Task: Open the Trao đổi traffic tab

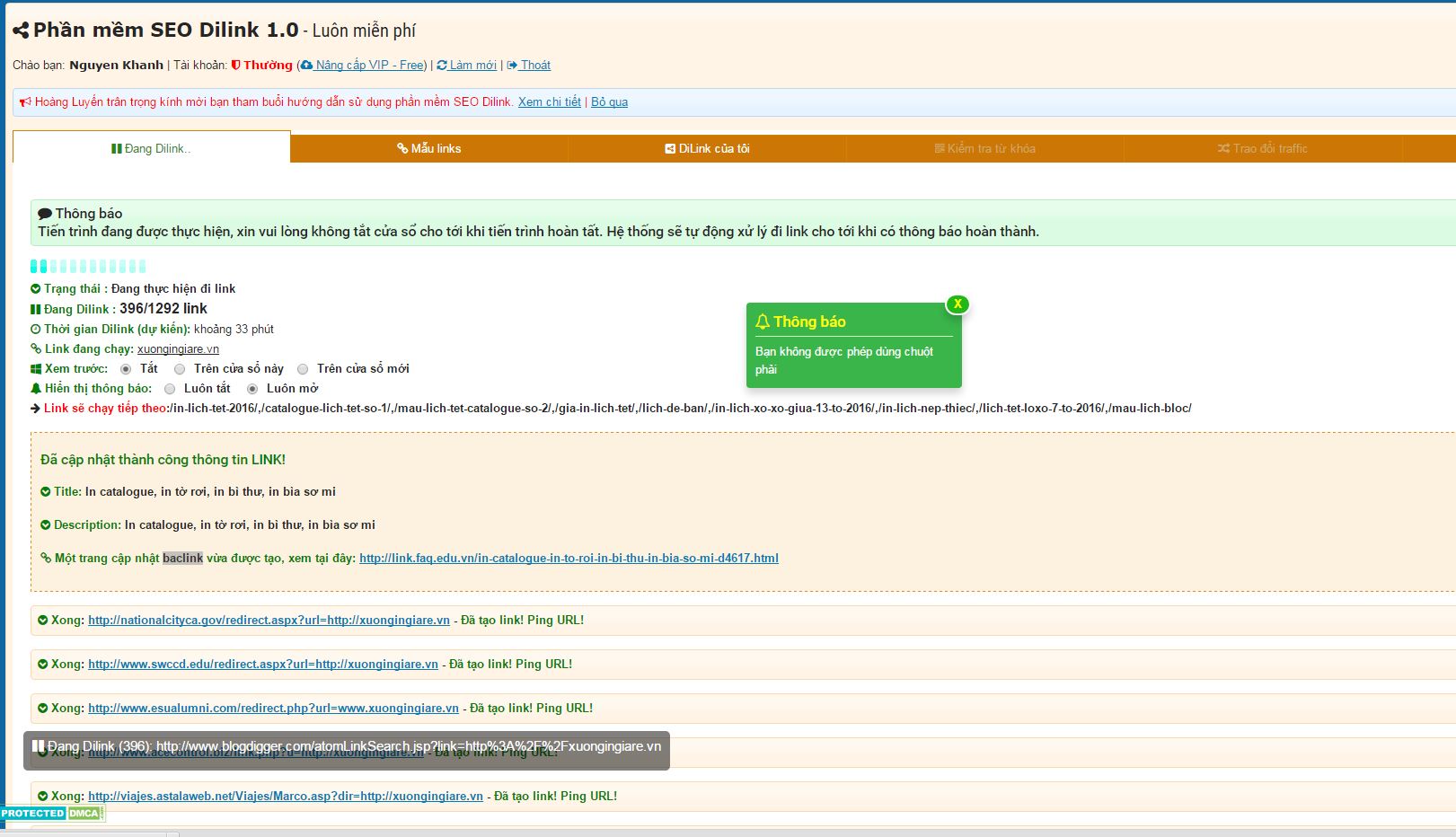Action: pyautogui.click(x=1263, y=148)
